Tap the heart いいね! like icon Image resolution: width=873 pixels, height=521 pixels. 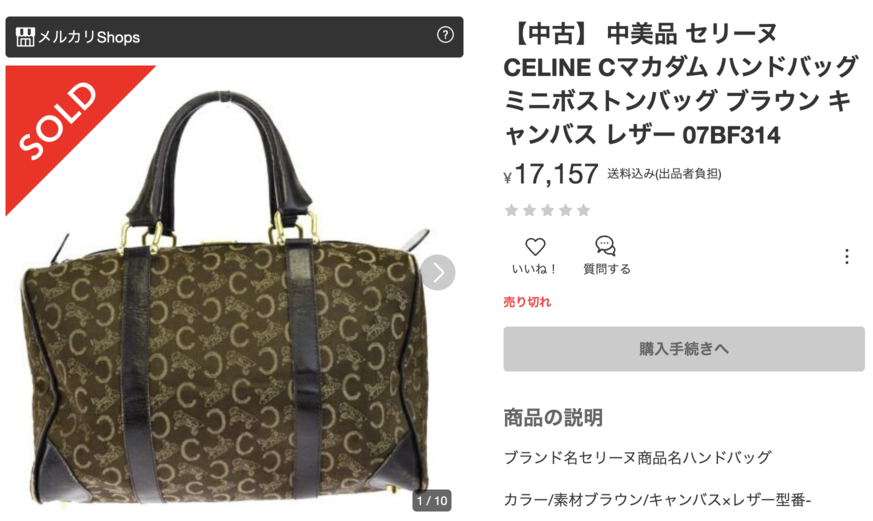pyautogui.click(x=535, y=247)
